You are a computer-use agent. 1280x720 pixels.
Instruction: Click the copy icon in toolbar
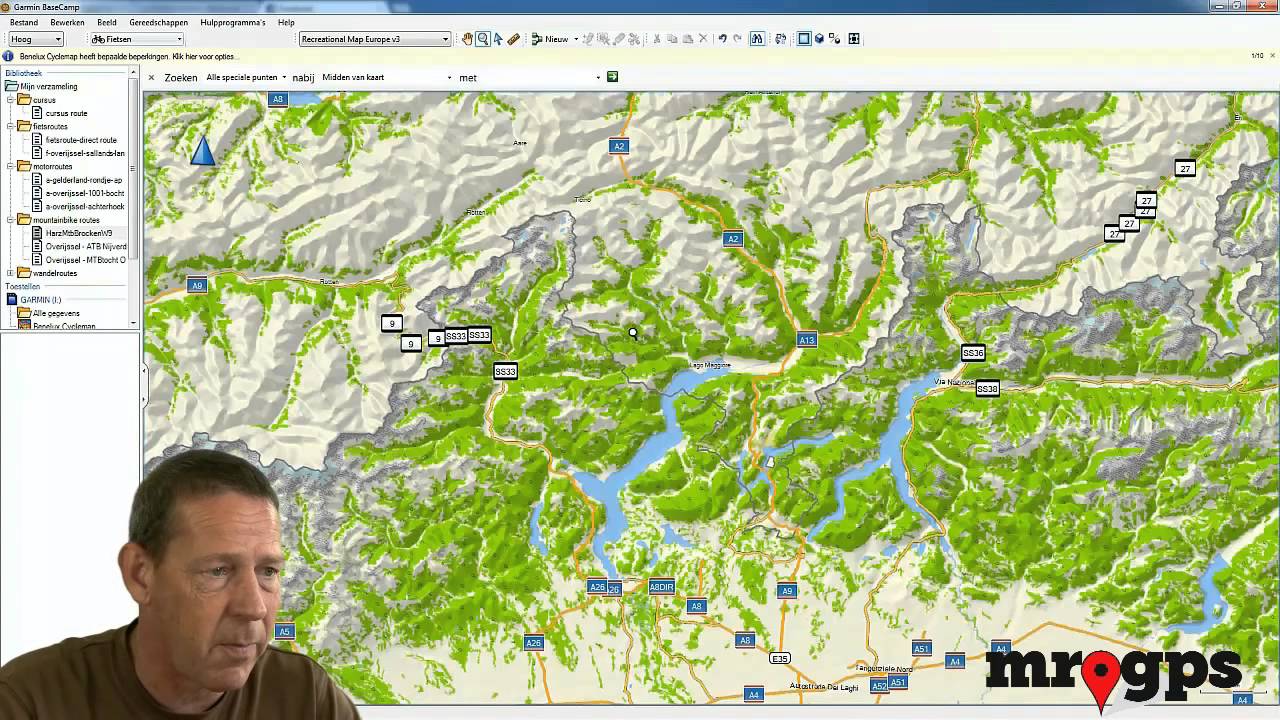pyautogui.click(x=672, y=39)
